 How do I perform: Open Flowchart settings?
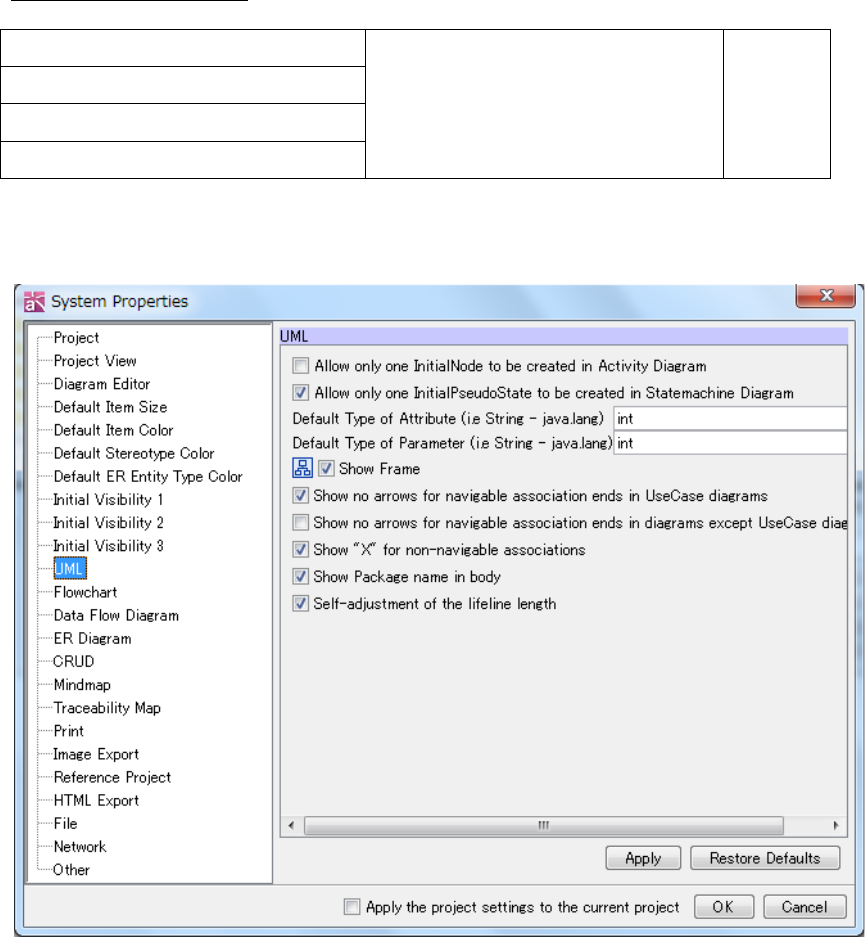tap(85, 592)
